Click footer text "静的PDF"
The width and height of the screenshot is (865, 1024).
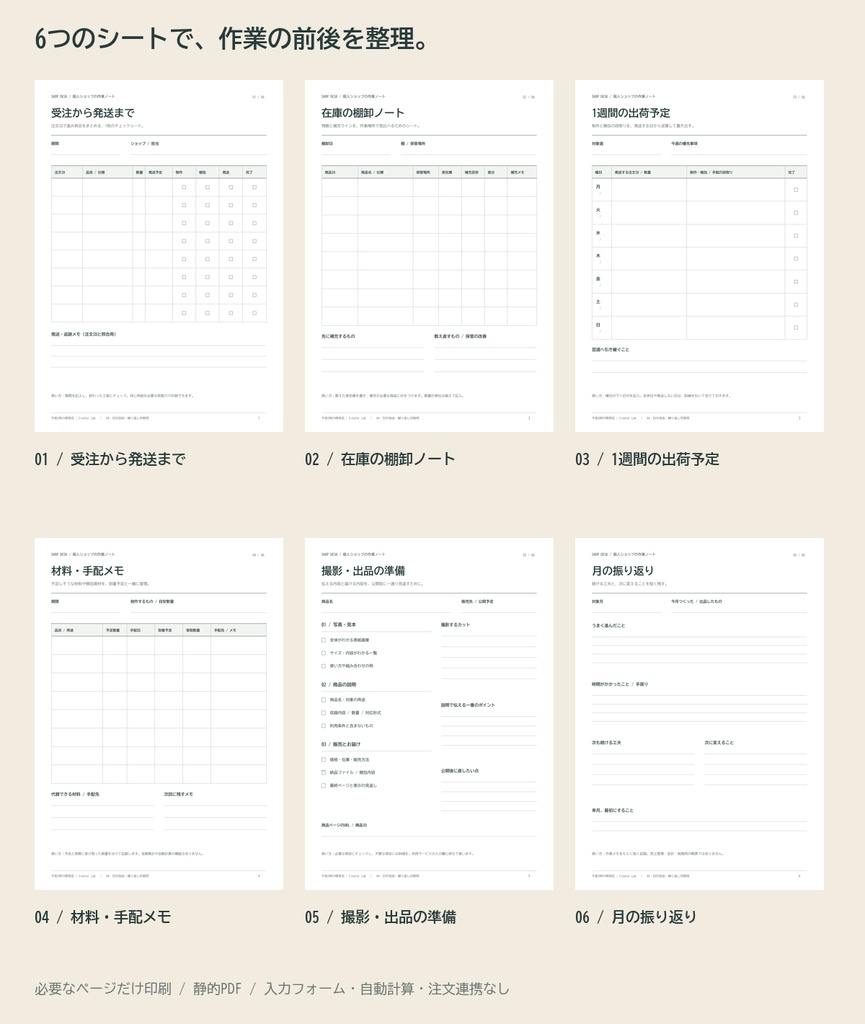coord(217,989)
